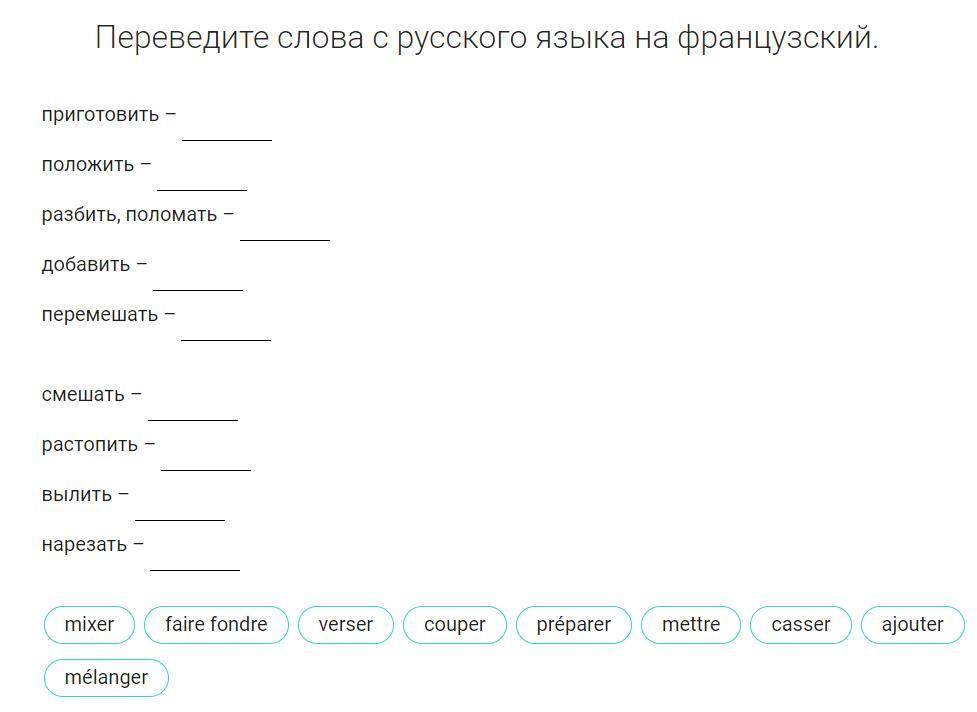Click the 'mélanger' word chip

click(106, 677)
